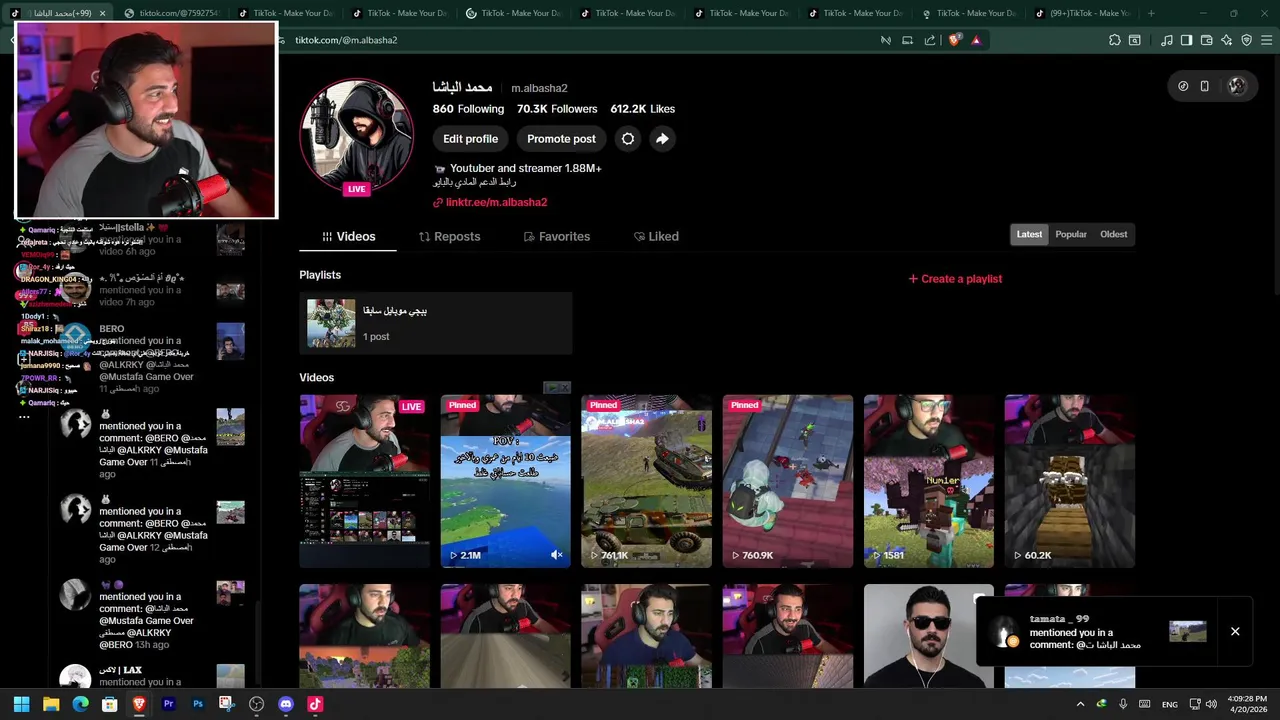Viewport: 1280px width, 720px height.
Task: Open the ENG language input switcher
Action: 1169,704
